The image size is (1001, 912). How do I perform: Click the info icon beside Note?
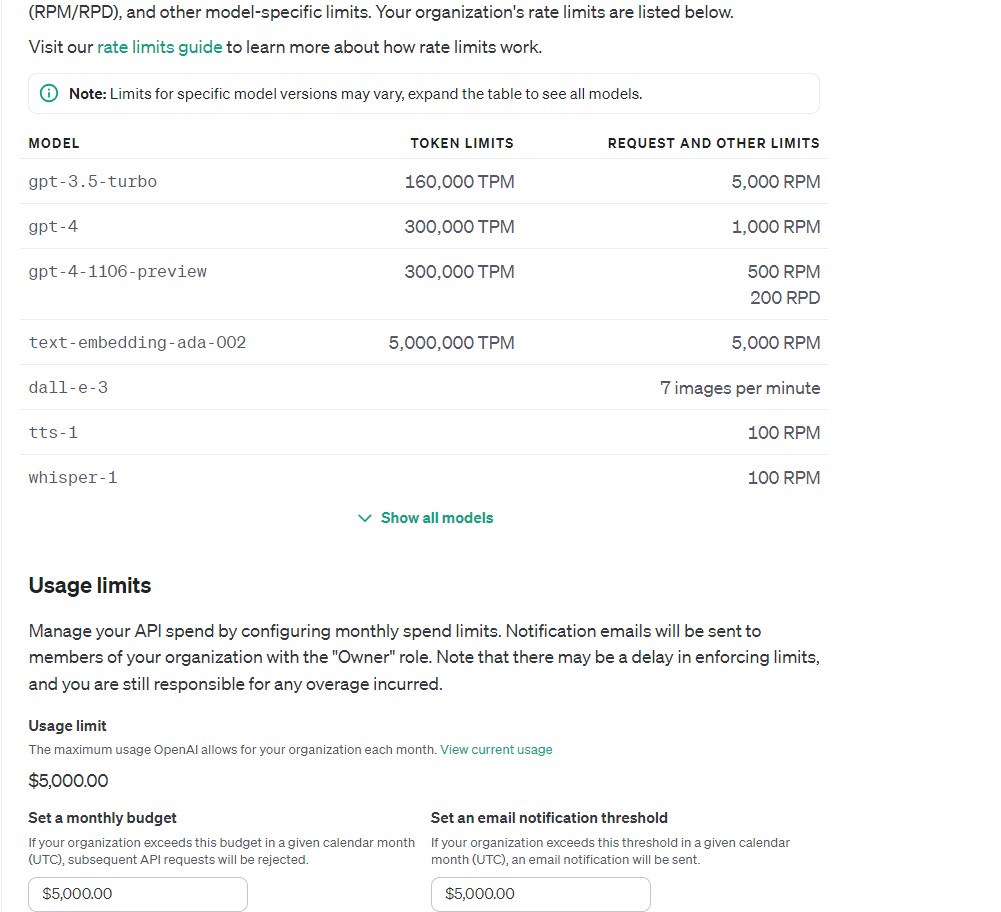(x=49, y=93)
